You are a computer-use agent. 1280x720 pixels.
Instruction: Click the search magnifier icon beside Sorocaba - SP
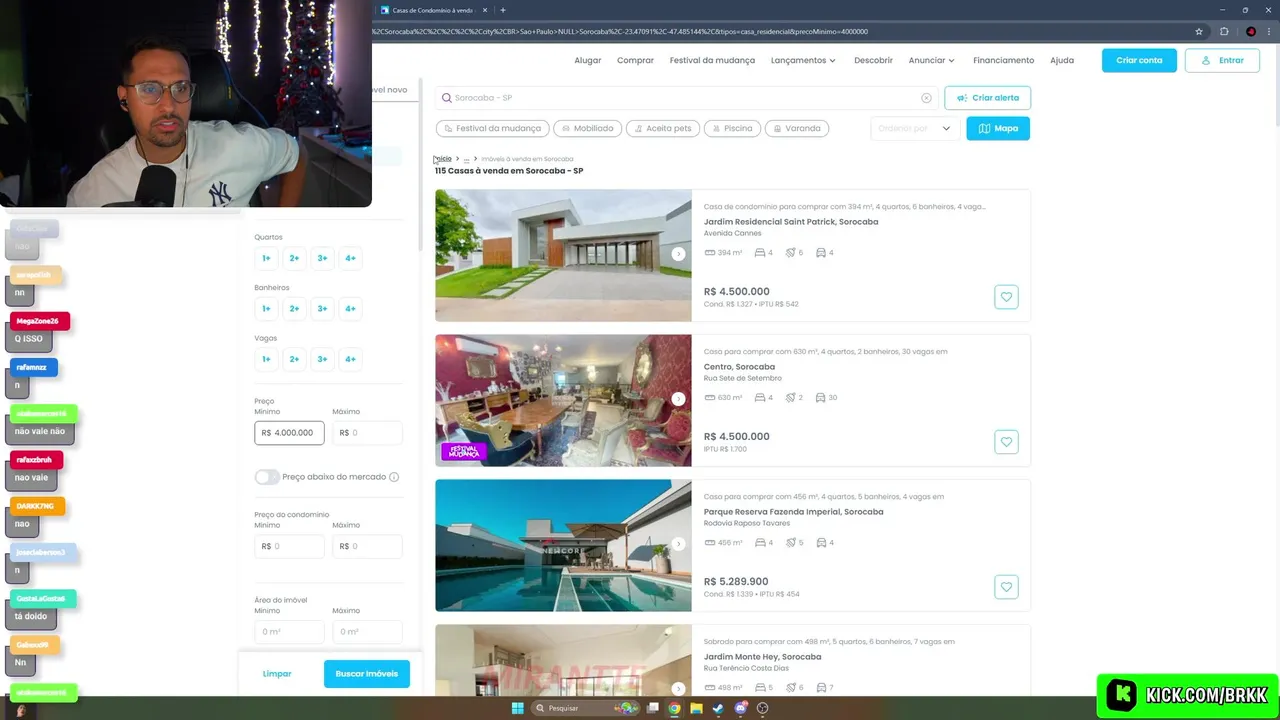tap(447, 98)
